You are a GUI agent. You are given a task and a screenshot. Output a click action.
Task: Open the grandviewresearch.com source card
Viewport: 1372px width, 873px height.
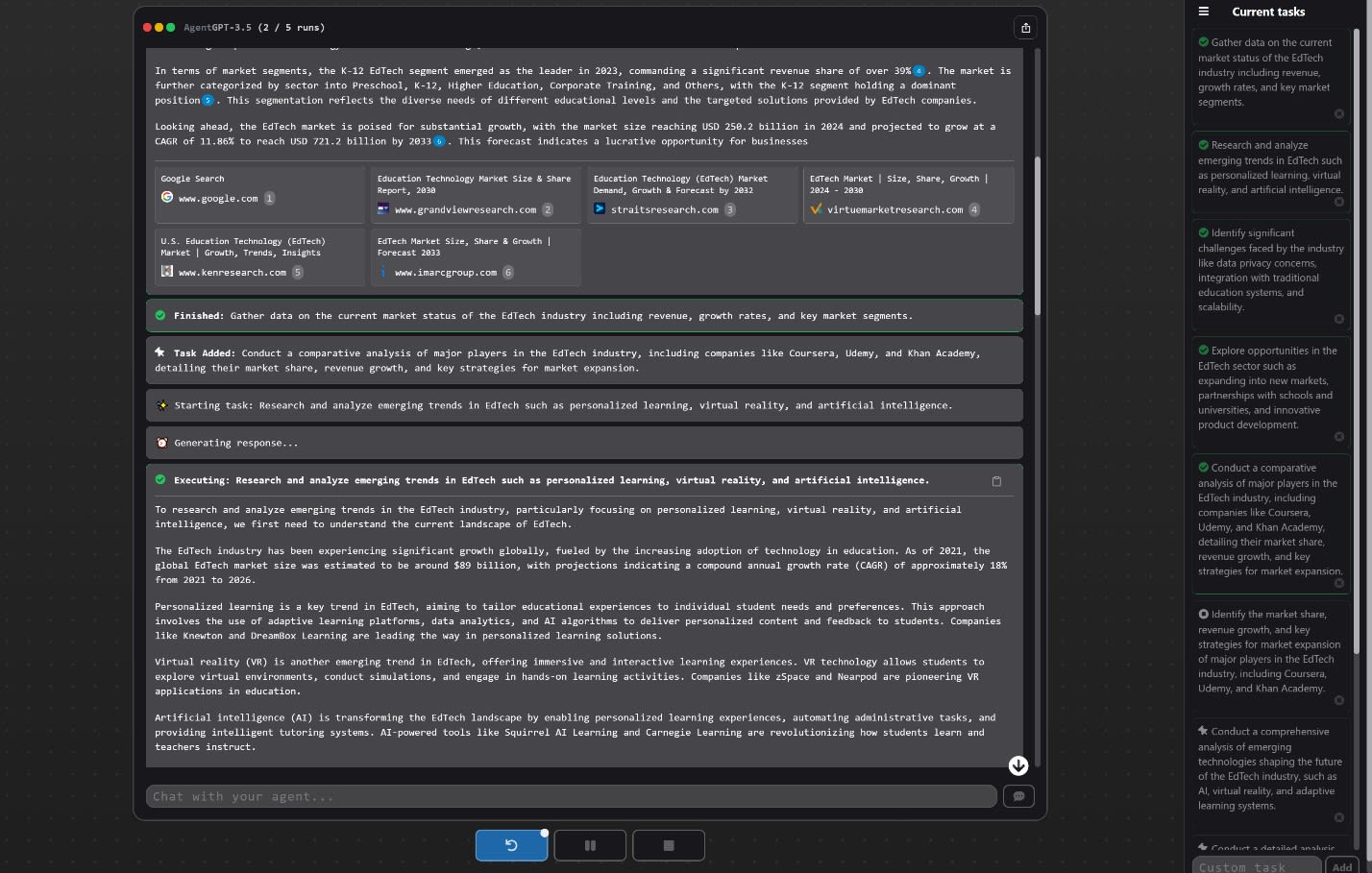(x=476, y=195)
